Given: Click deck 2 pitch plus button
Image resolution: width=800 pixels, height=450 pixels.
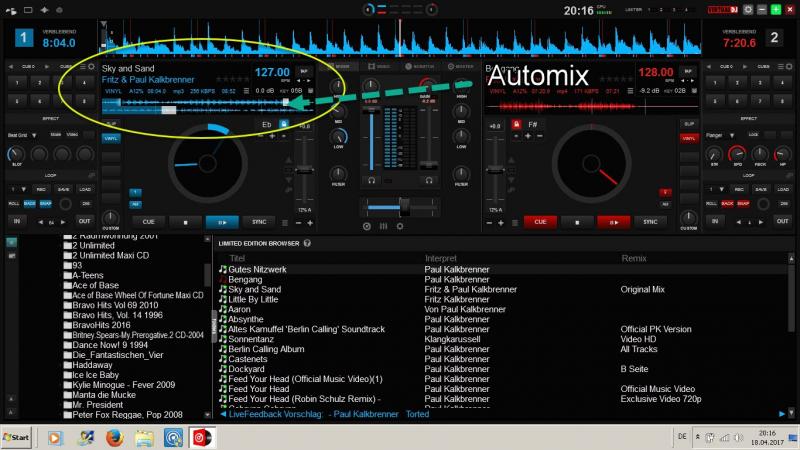Looking at the screenshot, I should click(x=501, y=223).
